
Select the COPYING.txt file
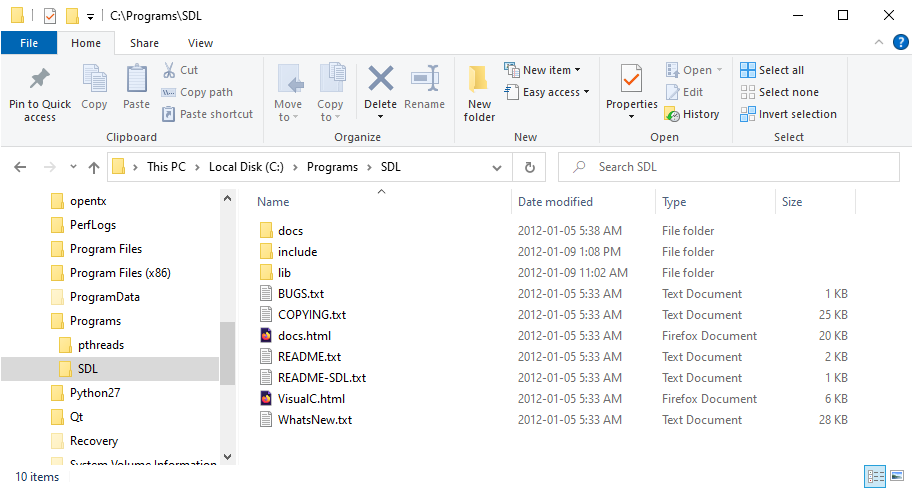pos(303,315)
